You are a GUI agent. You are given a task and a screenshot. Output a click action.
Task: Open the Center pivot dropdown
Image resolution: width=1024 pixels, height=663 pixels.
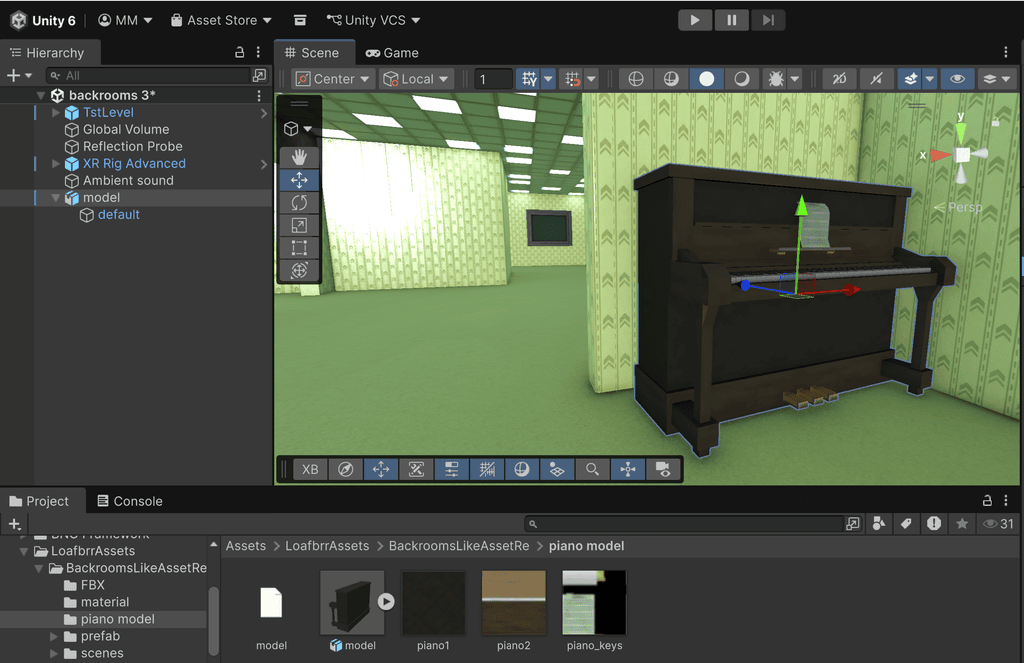click(x=333, y=79)
